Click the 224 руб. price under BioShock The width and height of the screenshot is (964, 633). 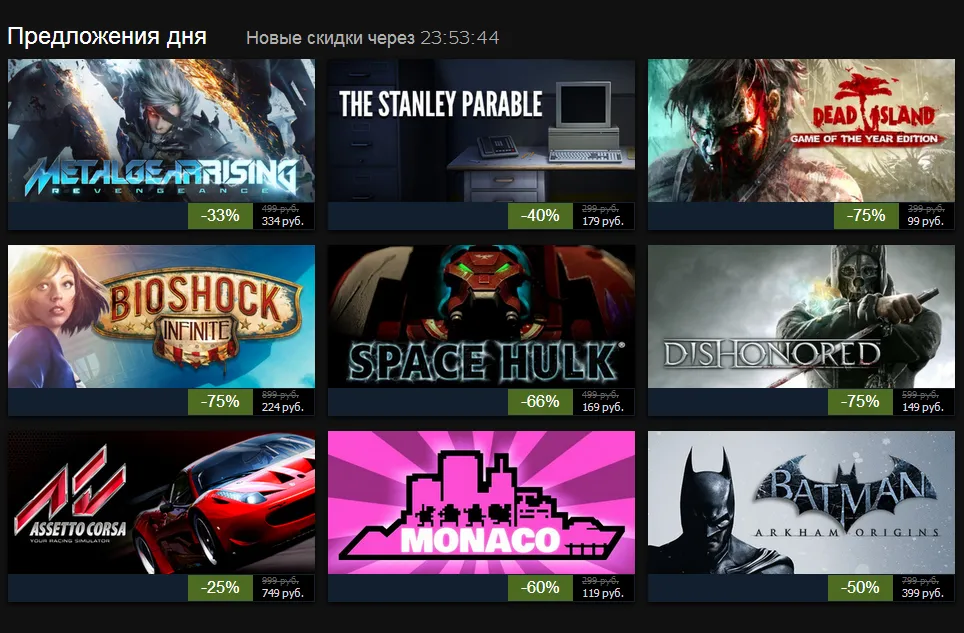coord(283,407)
